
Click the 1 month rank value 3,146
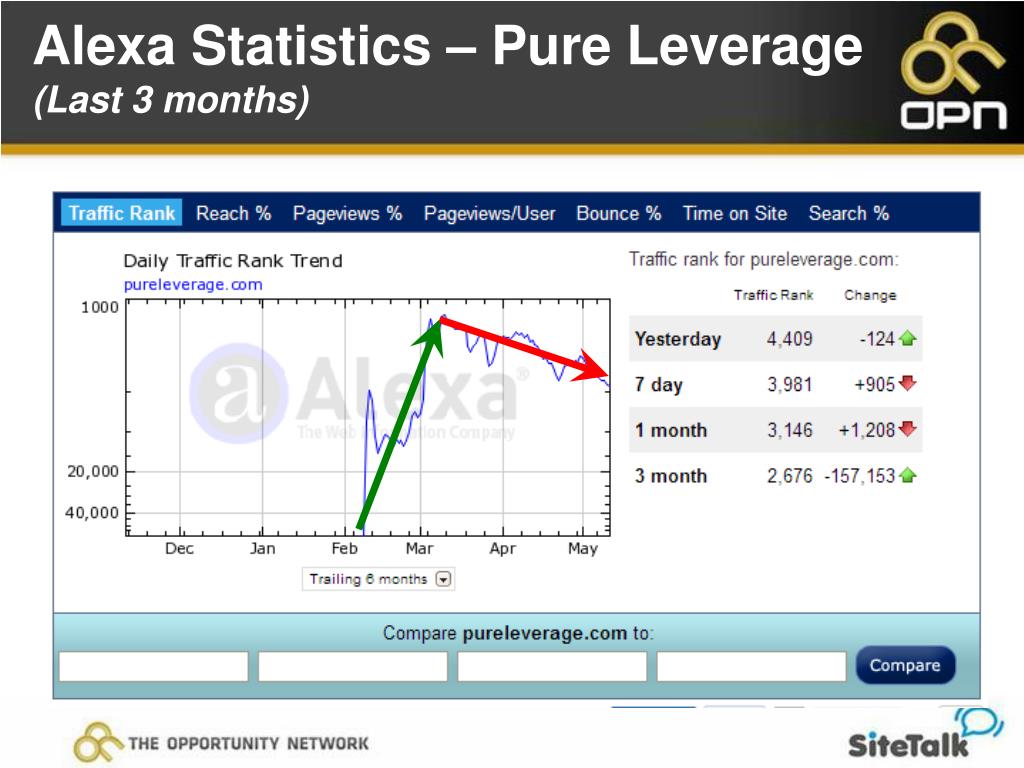(790, 430)
